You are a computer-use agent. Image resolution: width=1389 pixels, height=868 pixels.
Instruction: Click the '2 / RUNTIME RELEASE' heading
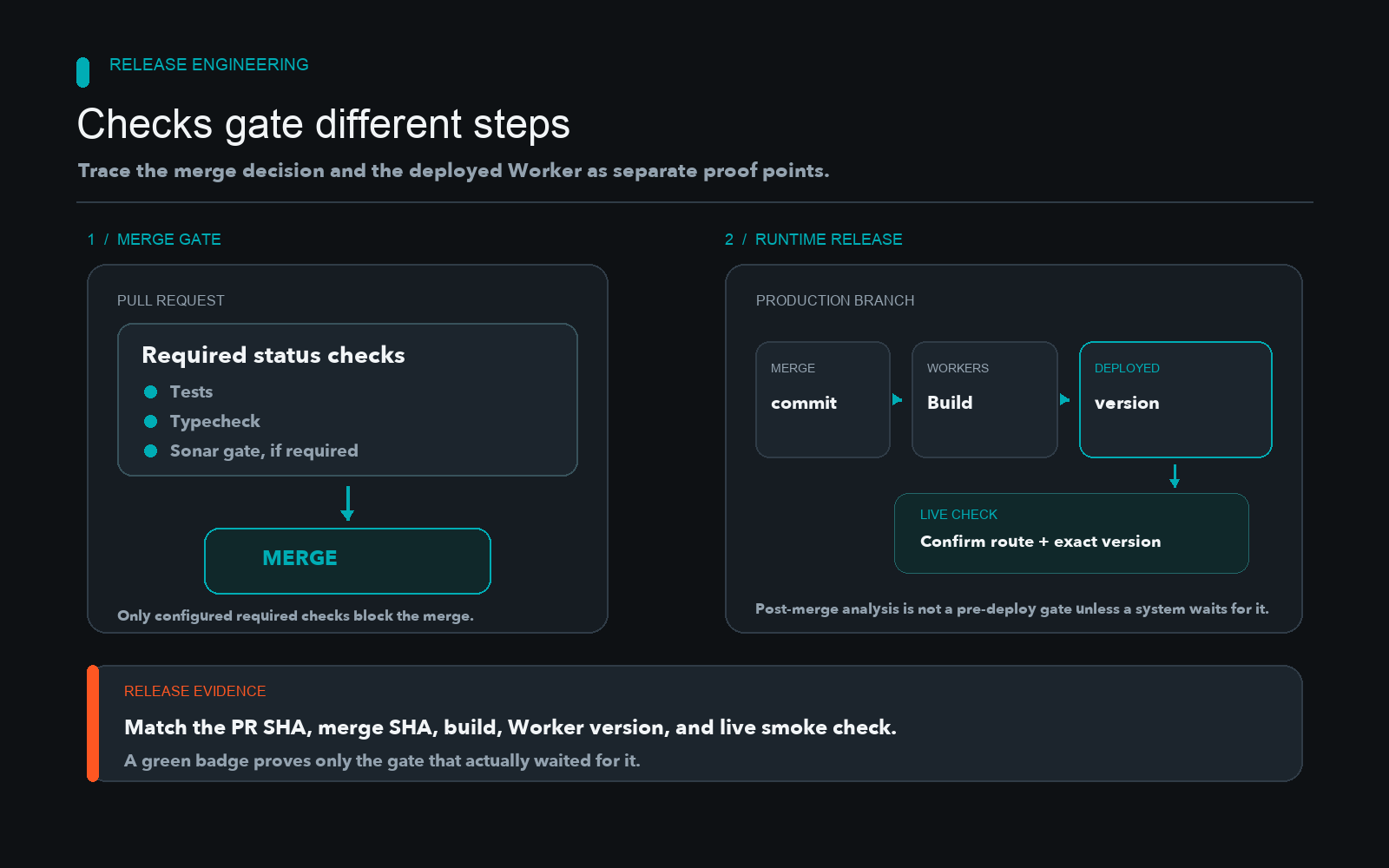pos(813,240)
